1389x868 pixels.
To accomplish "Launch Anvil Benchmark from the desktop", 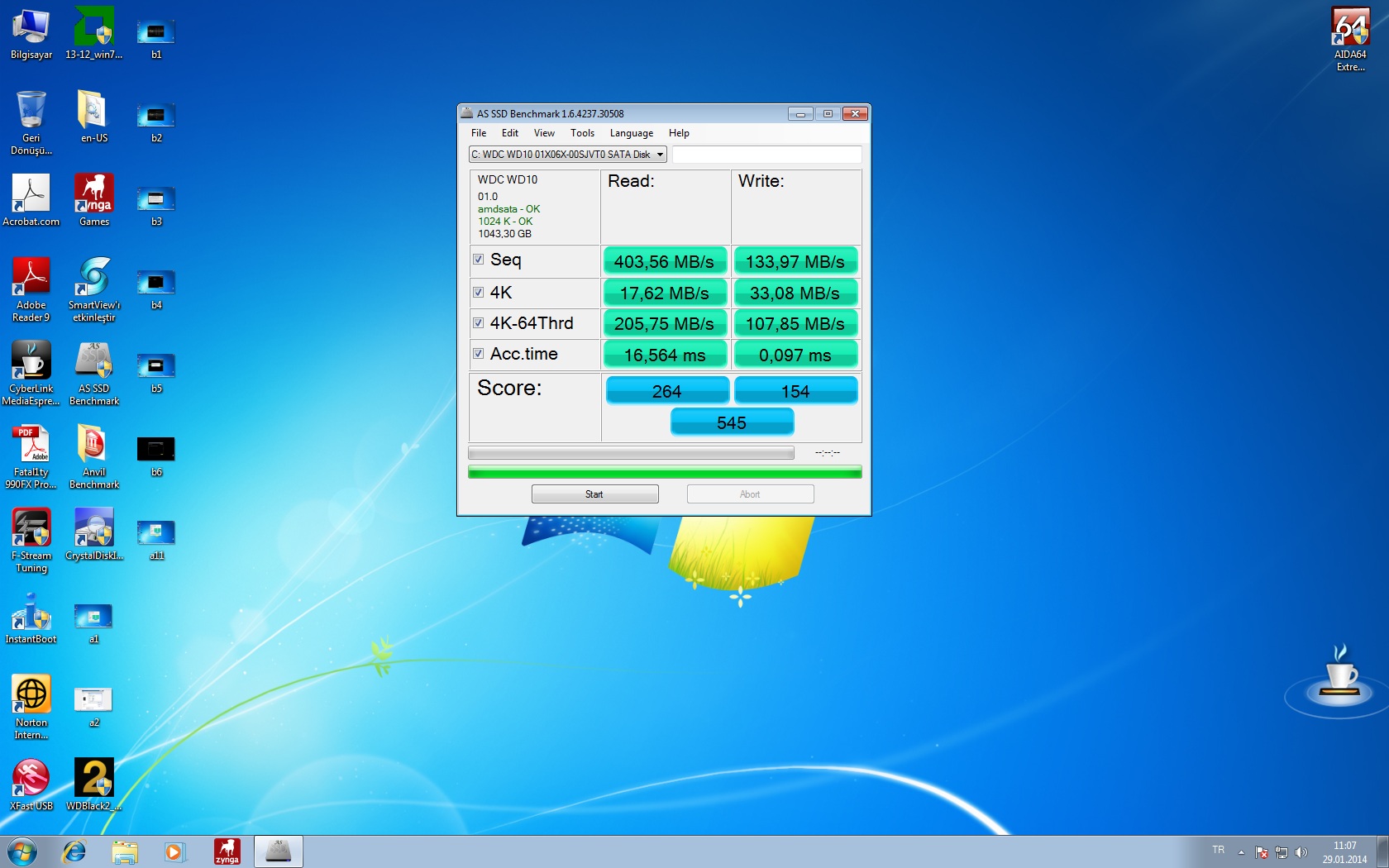I will [x=94, y=447].
